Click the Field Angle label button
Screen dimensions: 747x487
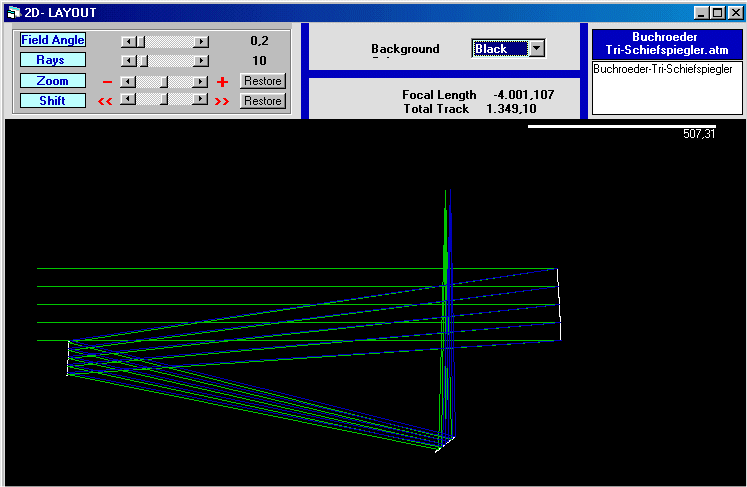[x=52, y=40]
